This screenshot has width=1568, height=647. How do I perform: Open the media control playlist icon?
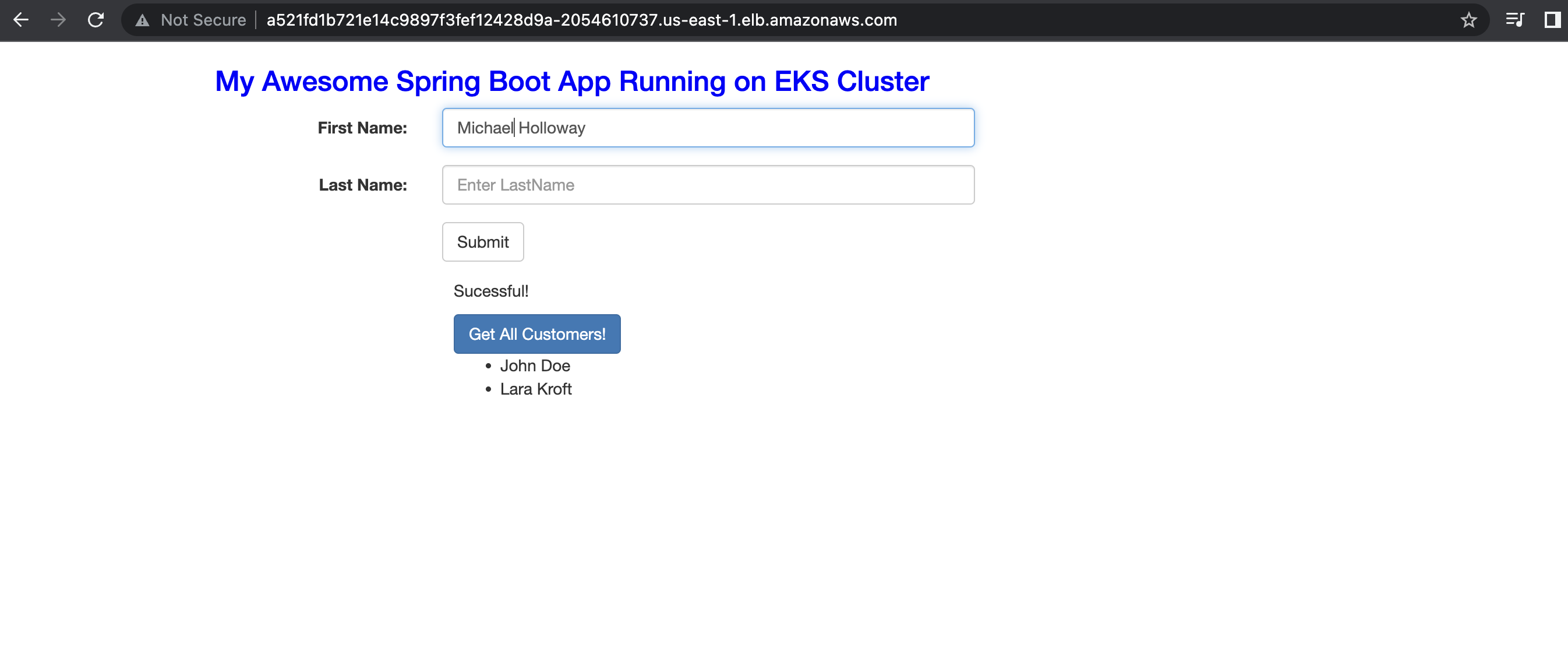pyautogui.click(x=1514, y=20)
